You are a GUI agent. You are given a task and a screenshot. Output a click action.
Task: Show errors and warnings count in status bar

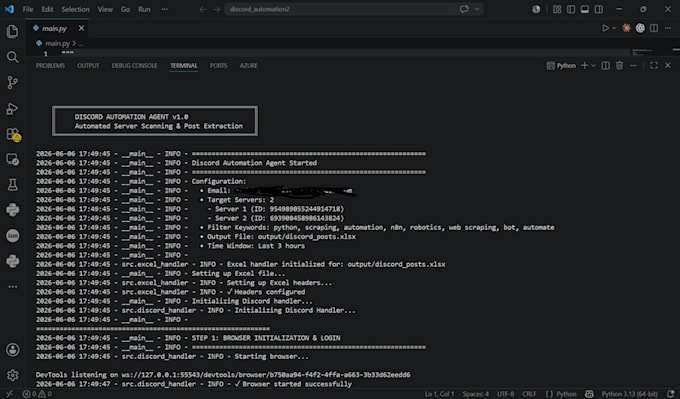(x=37, y=394)
